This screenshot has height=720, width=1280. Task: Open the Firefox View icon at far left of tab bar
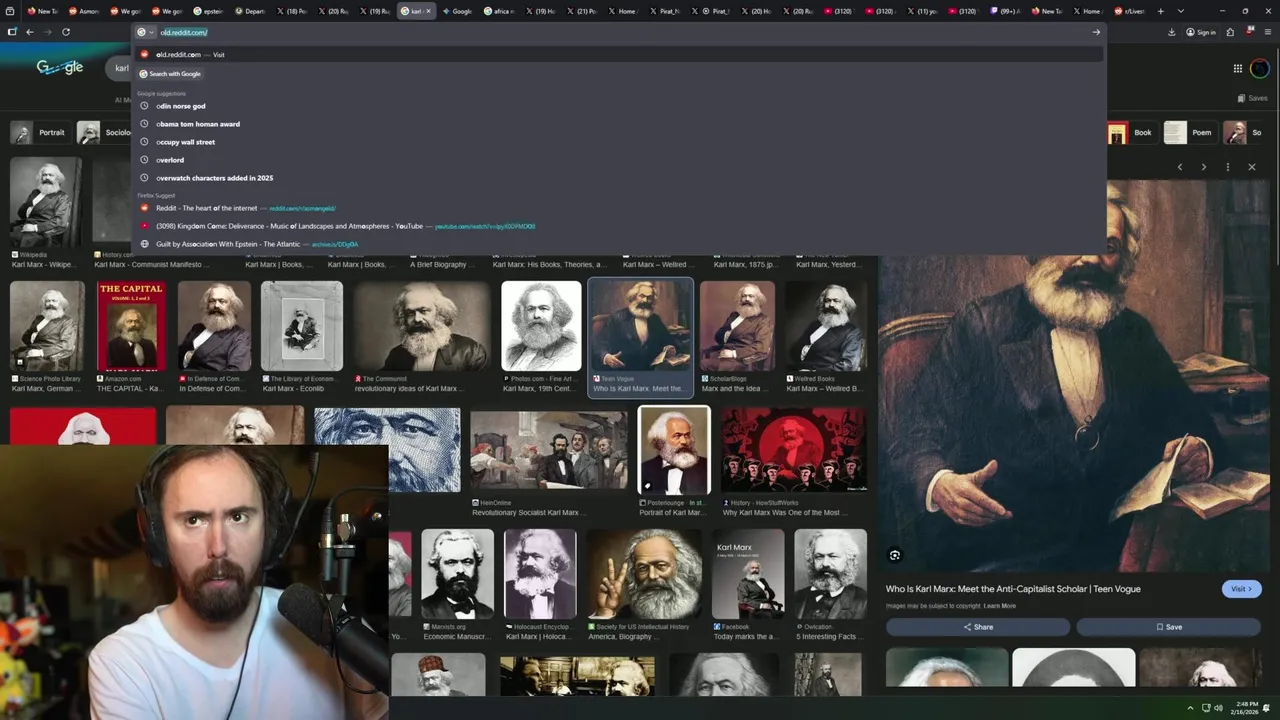(x=11, y=11)
